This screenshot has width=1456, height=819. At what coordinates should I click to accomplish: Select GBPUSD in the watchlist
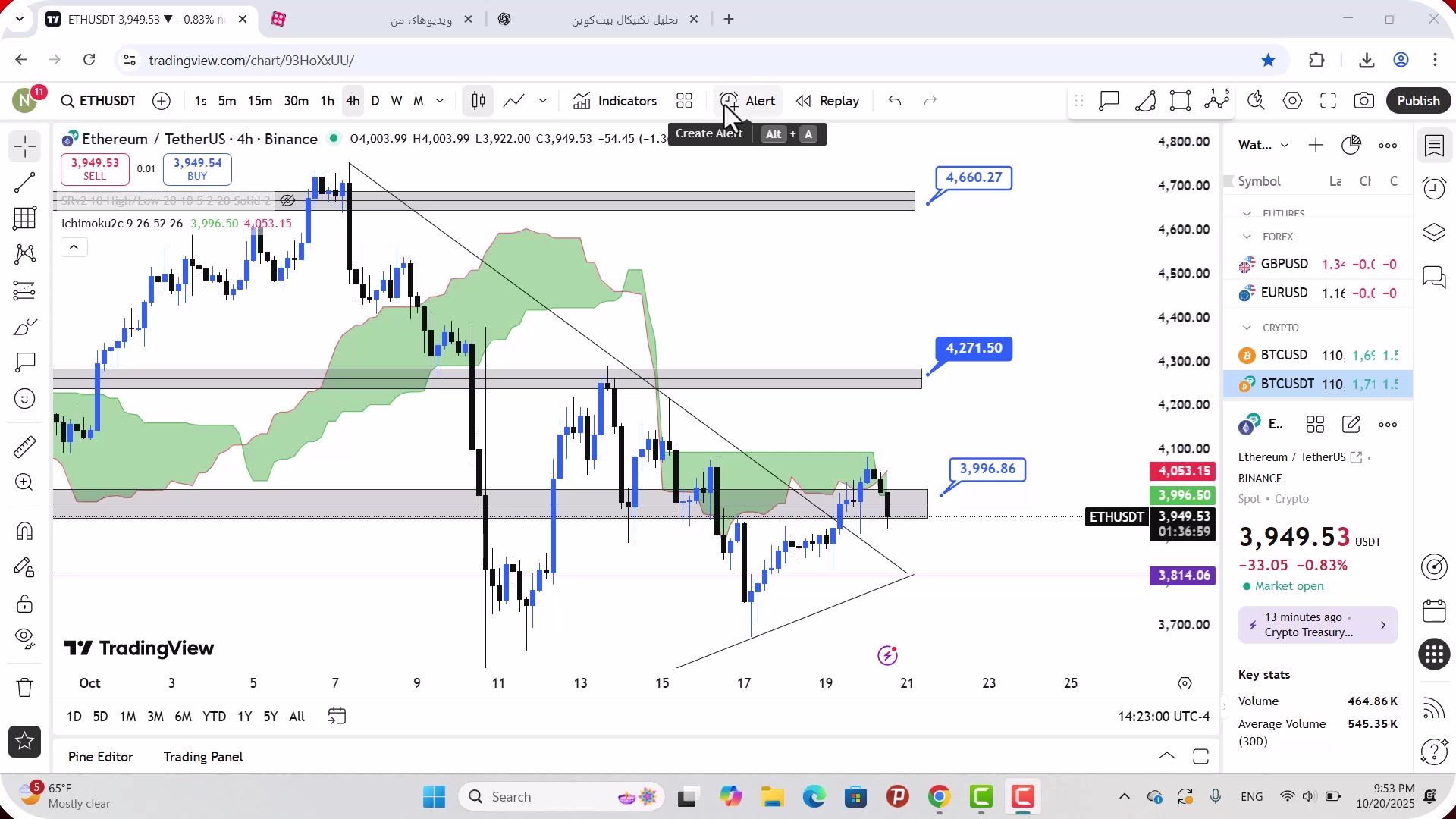pyautogui.click(x=1318, y=264)
